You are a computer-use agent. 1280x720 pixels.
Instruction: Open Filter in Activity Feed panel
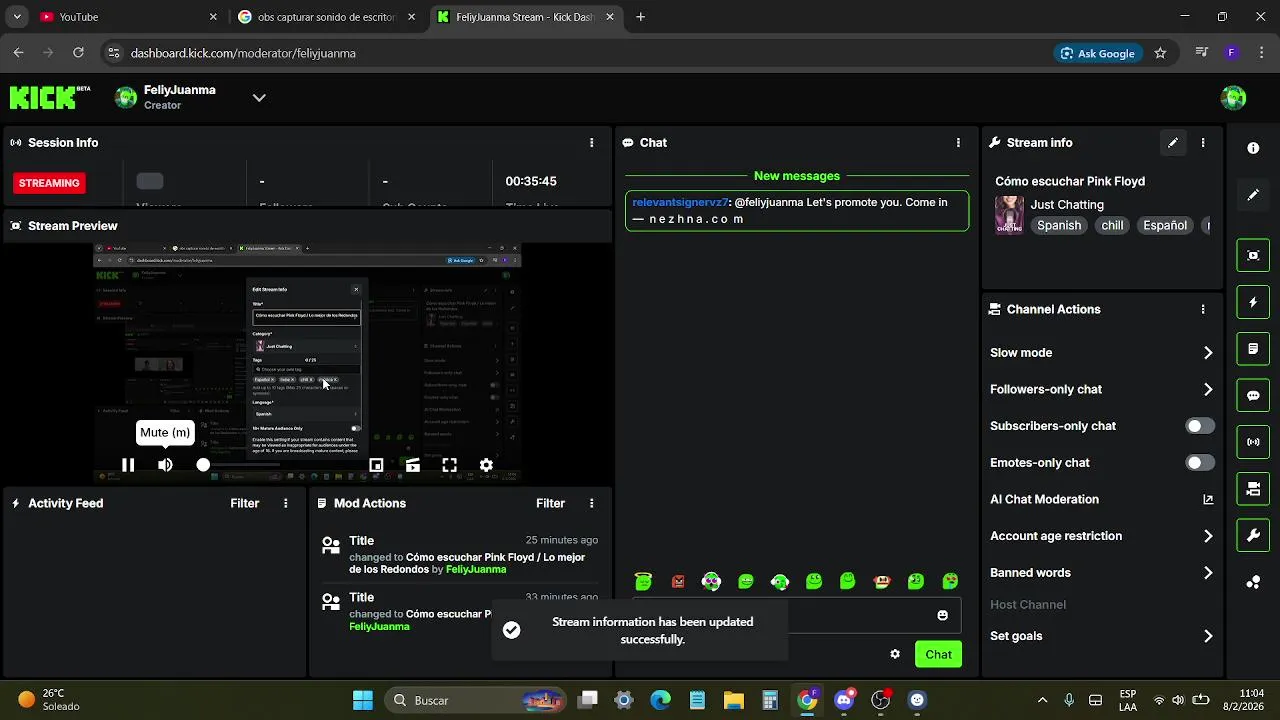tap(245, 504)
